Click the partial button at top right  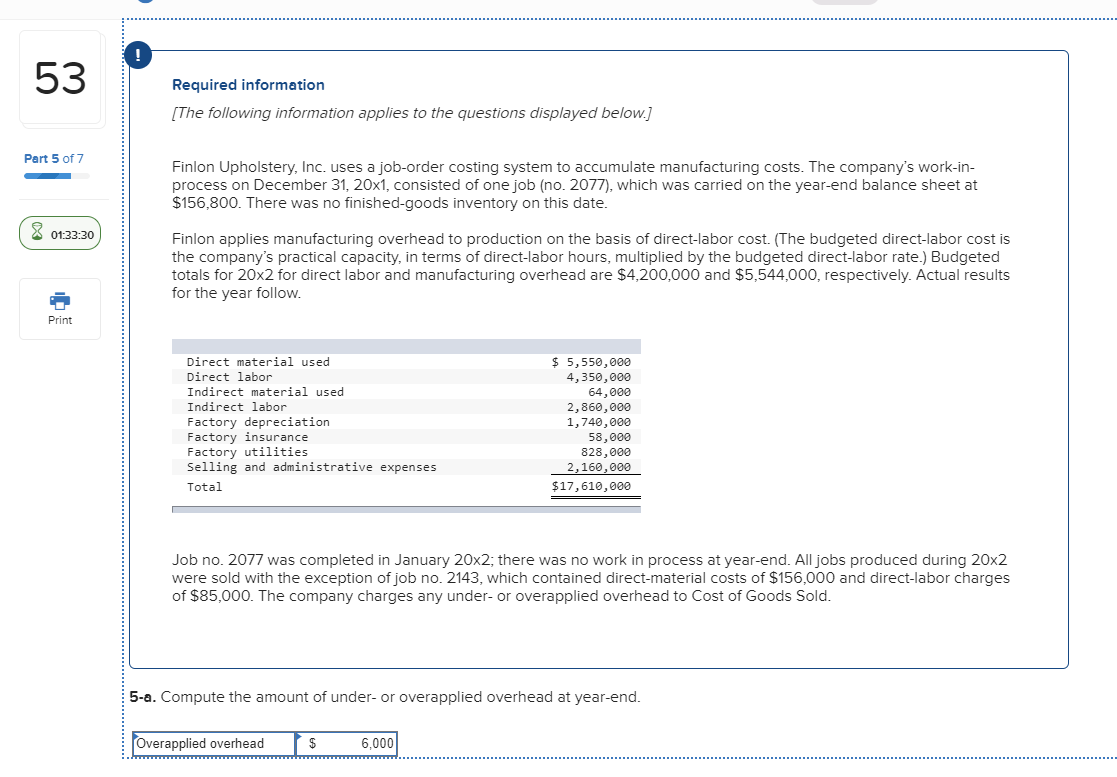845,3
